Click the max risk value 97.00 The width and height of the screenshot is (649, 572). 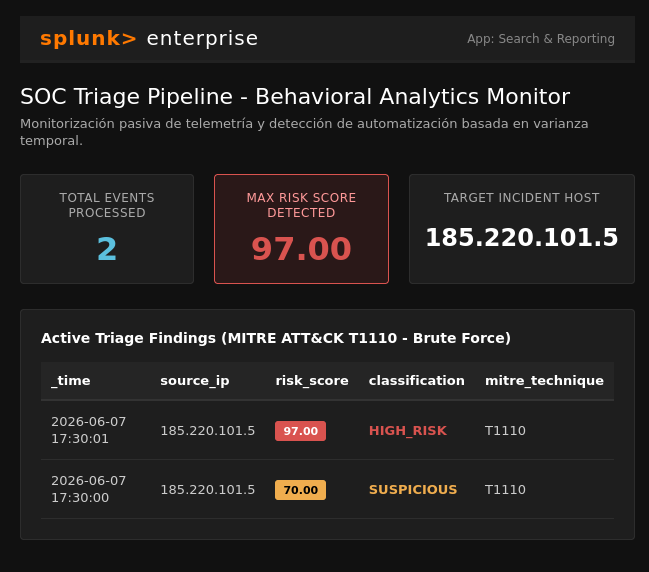[301, 249]
